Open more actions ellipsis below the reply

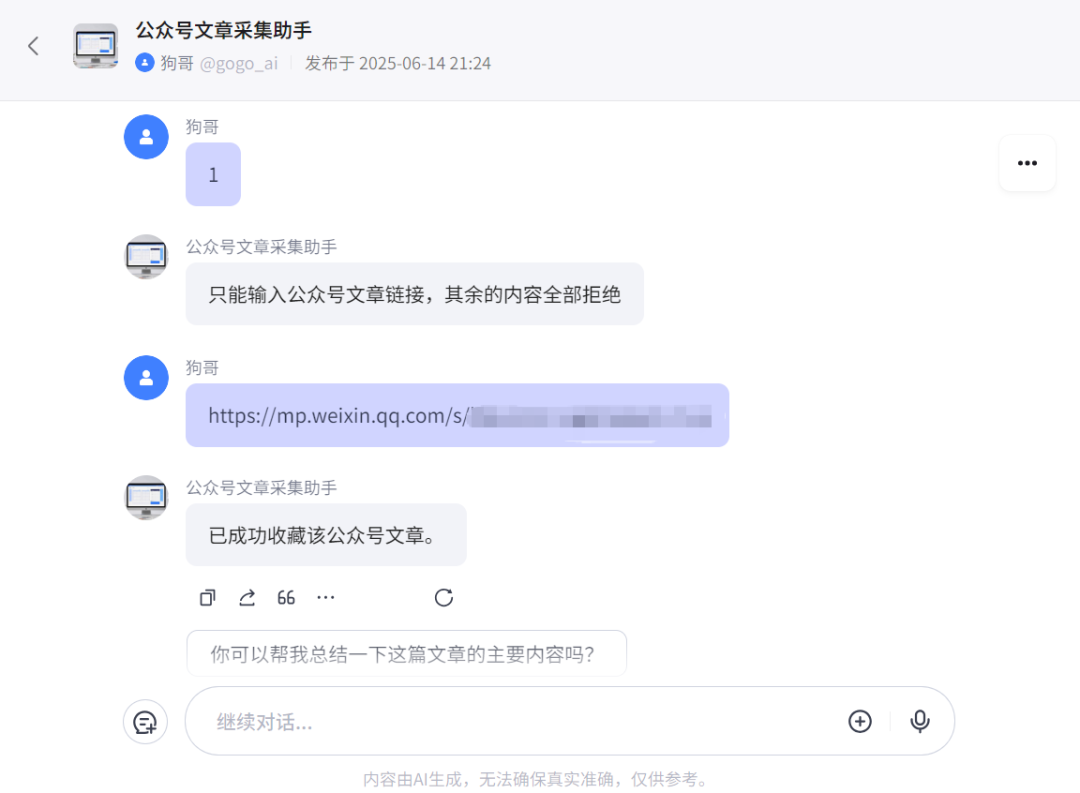[x=325, y=597]
